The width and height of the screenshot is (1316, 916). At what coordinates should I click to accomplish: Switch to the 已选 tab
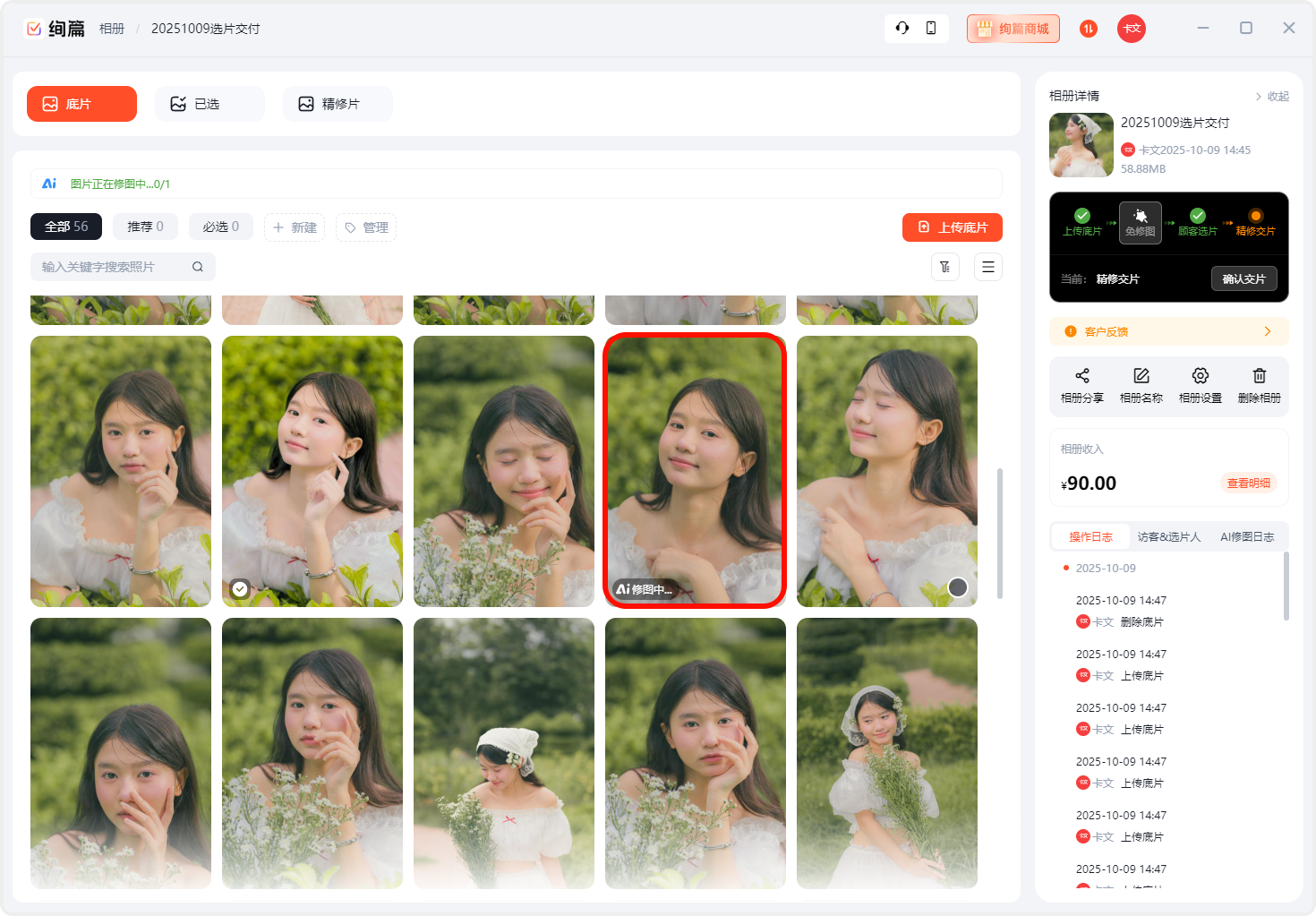coord(209,104)
